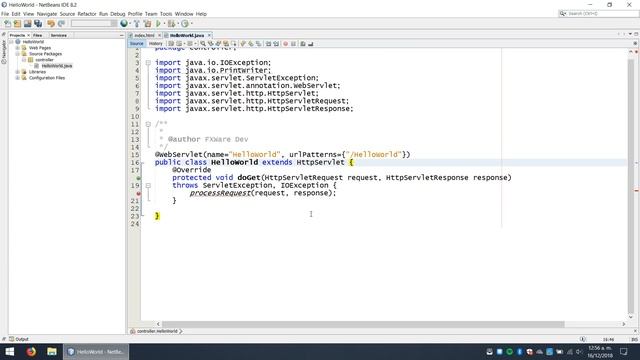Collapse the Source Packages tree node
The height and width of the screenshot is (360, 640).
point(18,54)
